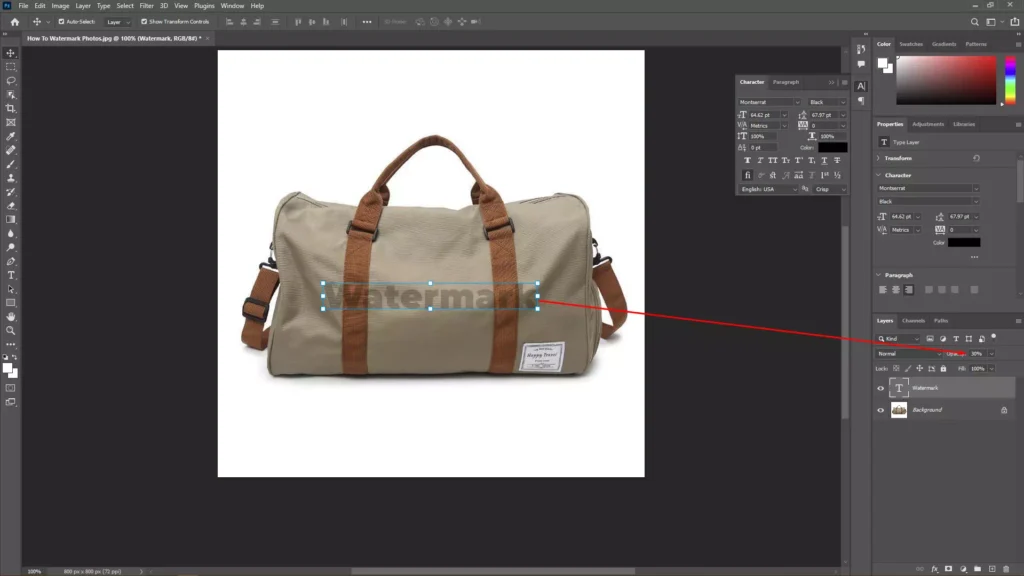The height and width of the screenshot is (576, 1024).
Task: Create a new layer with plus icon
Action: (x=992, y=569)
